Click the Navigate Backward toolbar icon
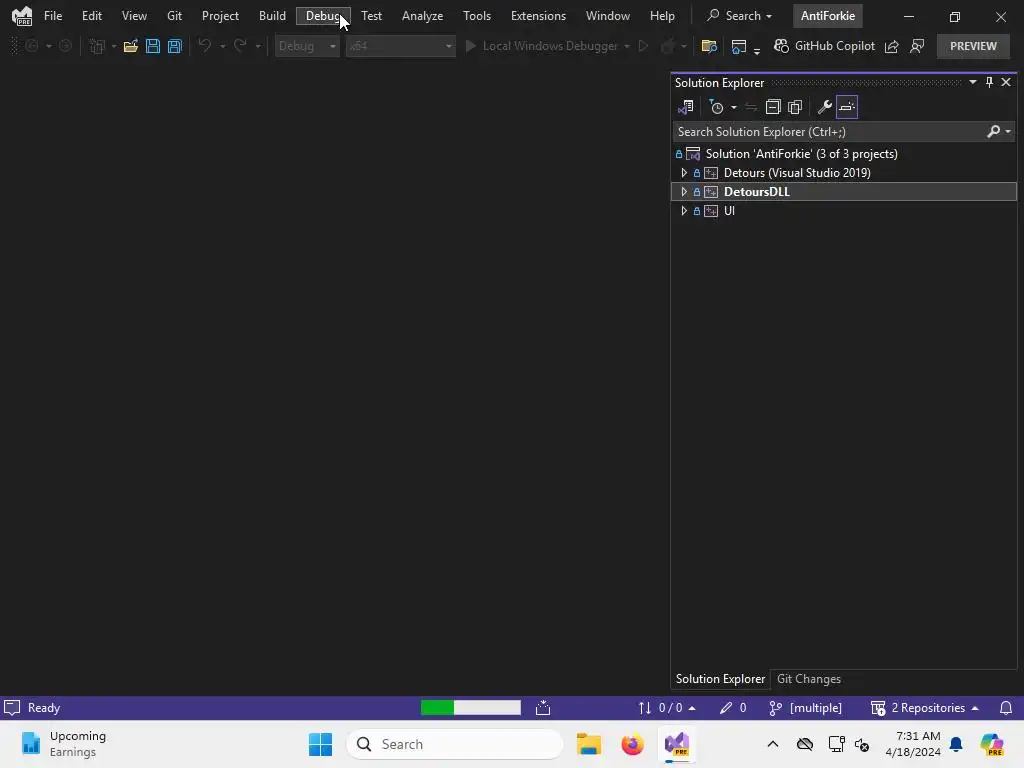 (x=31, y=46)
